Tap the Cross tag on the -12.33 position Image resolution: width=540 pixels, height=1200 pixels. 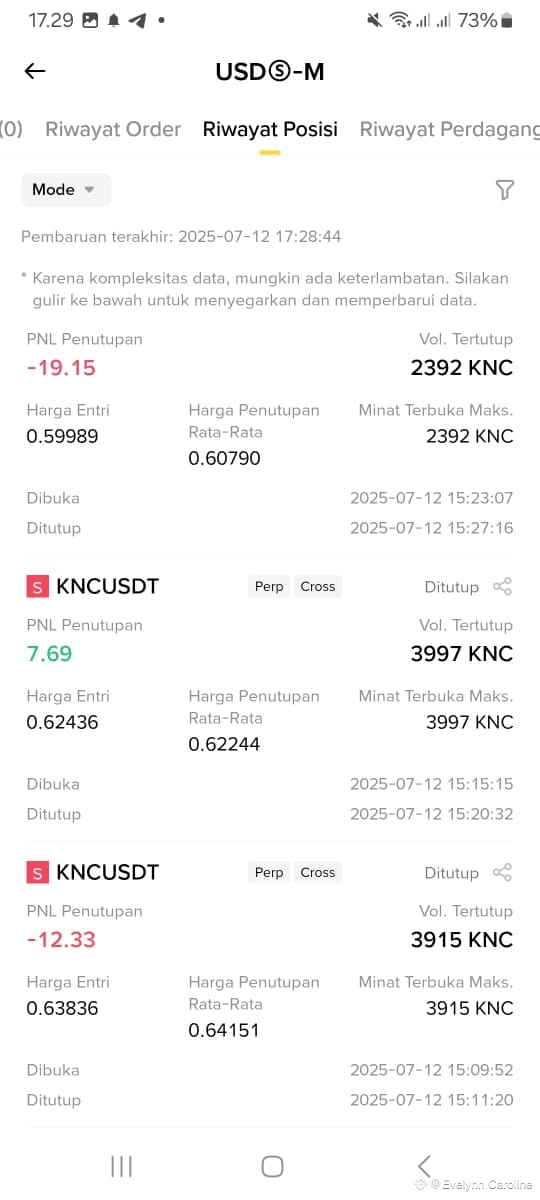[x=318, y=873]
